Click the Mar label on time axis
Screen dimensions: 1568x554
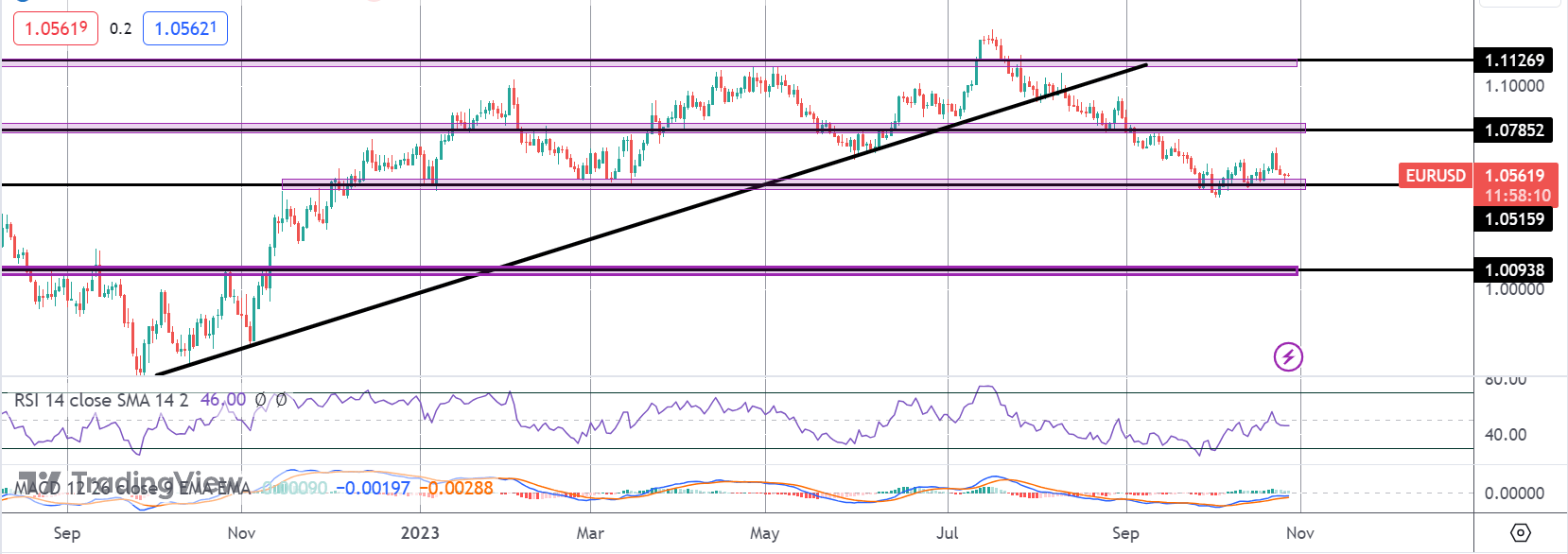590,533
